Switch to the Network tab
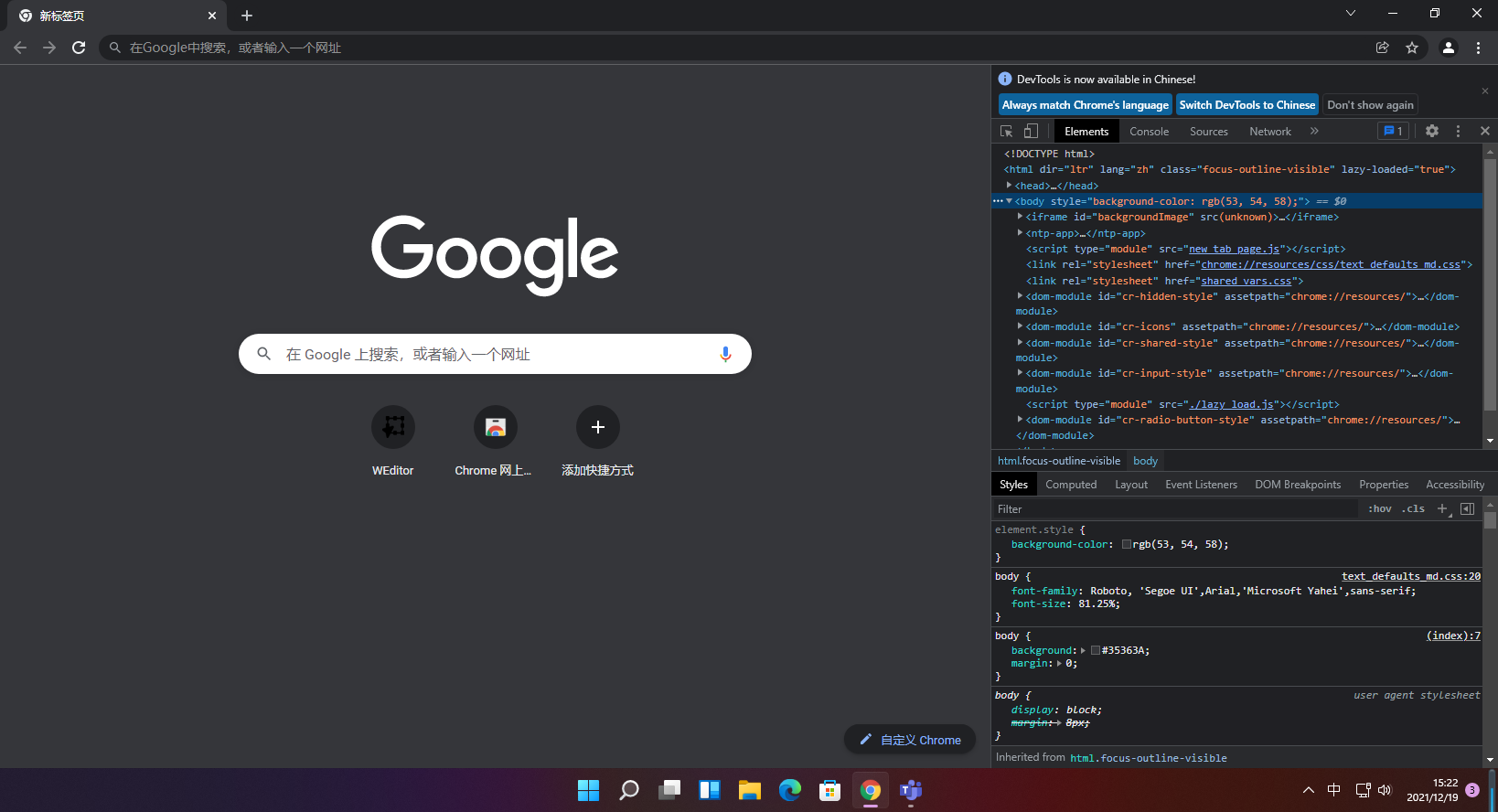 click(x=1270, y=132)
